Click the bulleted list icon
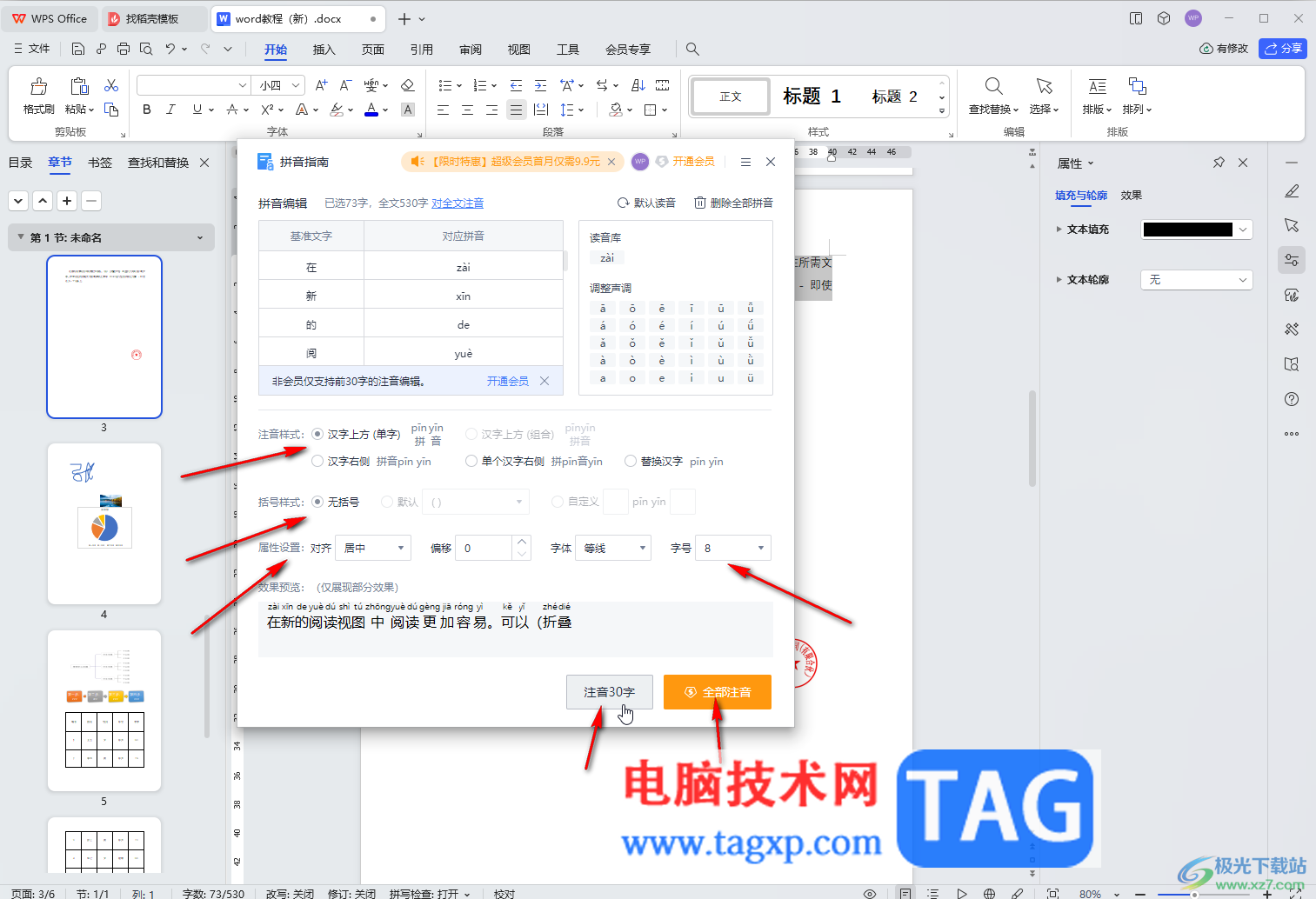Viewport: 1316px width, 899px height. pyautogui.click(x=445, y=85)
